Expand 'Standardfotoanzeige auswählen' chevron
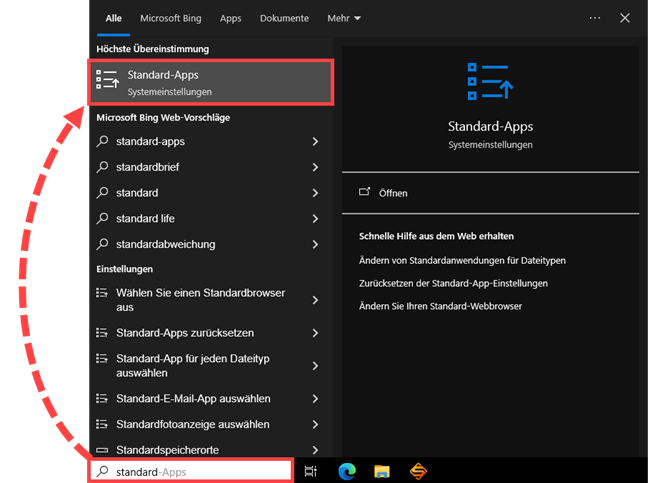Viewport: 650px width, 483px height. coord(315,424)
